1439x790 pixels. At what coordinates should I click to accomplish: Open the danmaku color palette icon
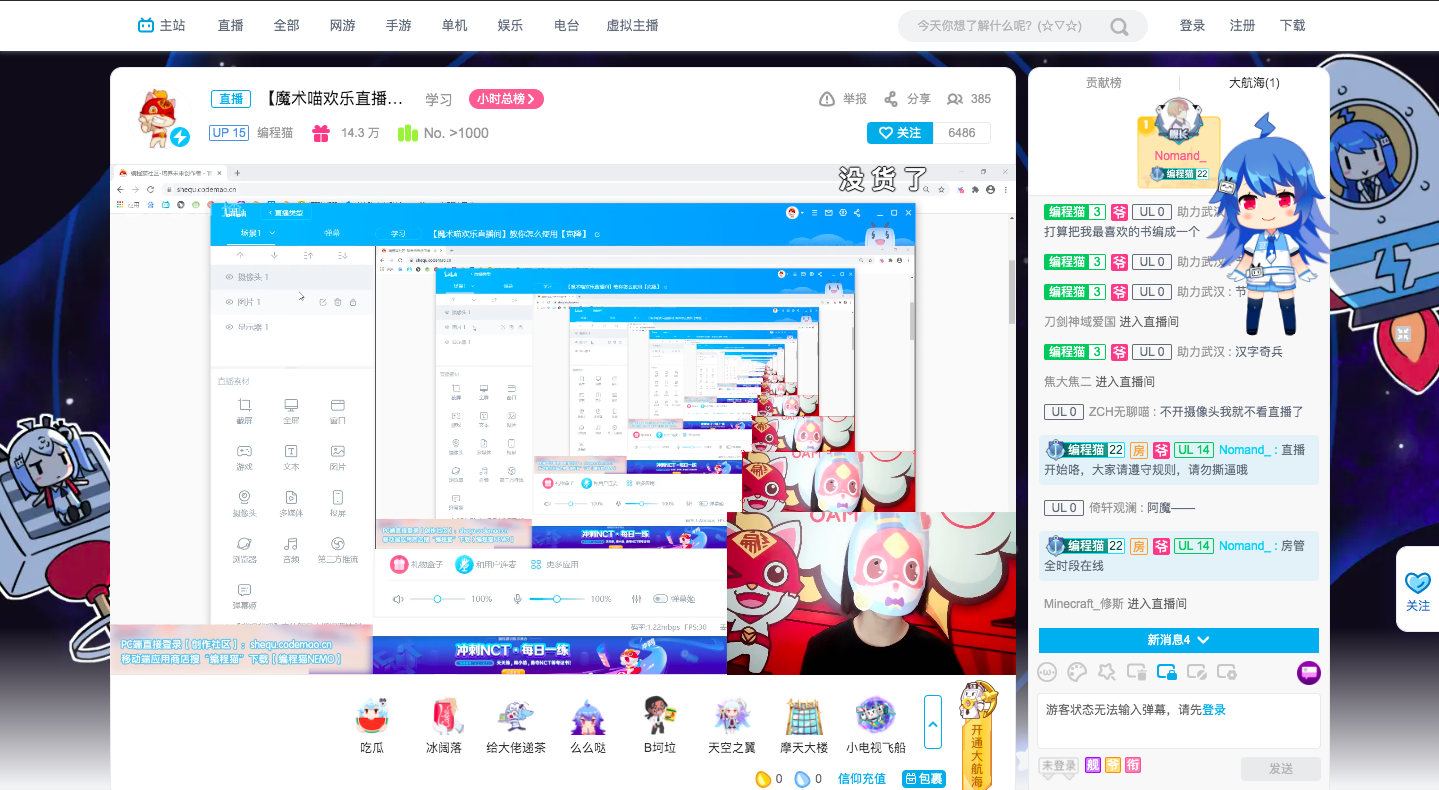click(1077, 672)
